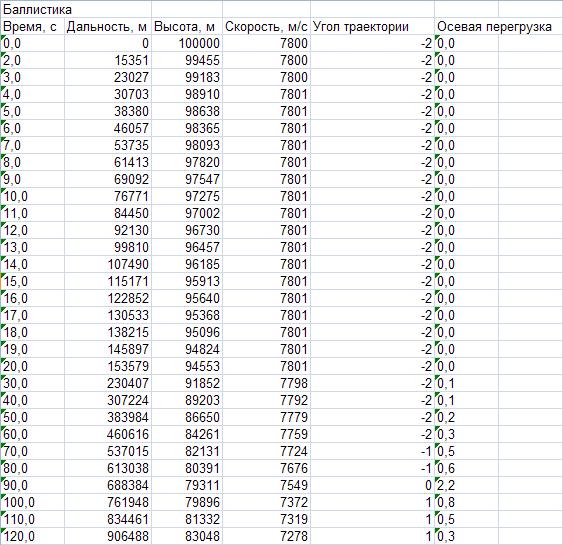Viewport: 563px width, 545px height.
Task: Select range cell '230407'
Action: (108, 383)
